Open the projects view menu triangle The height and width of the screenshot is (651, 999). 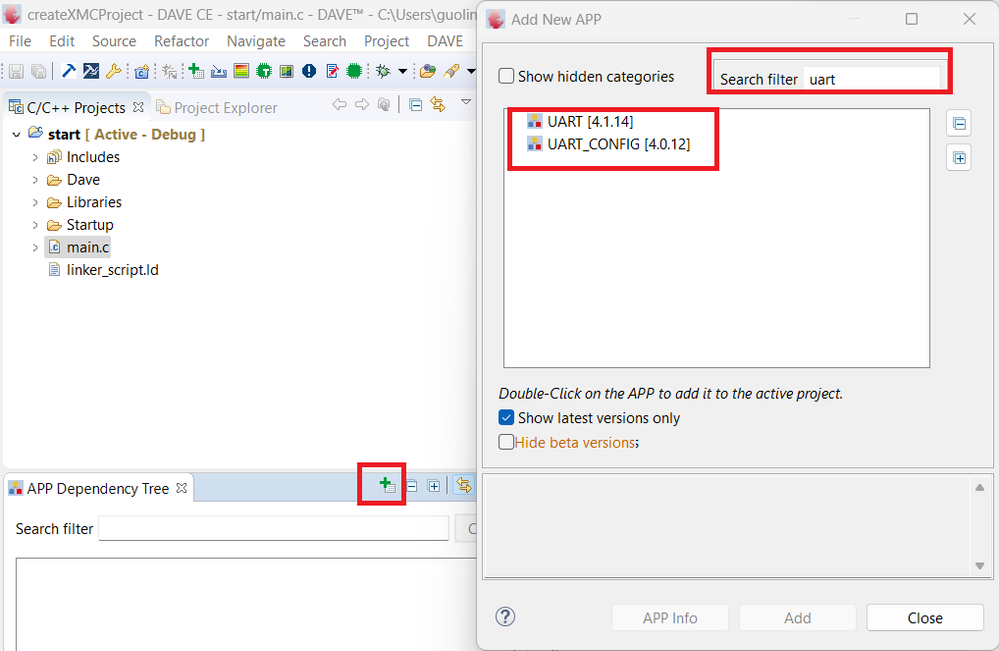pyautogui.click(x=466, y=102)
